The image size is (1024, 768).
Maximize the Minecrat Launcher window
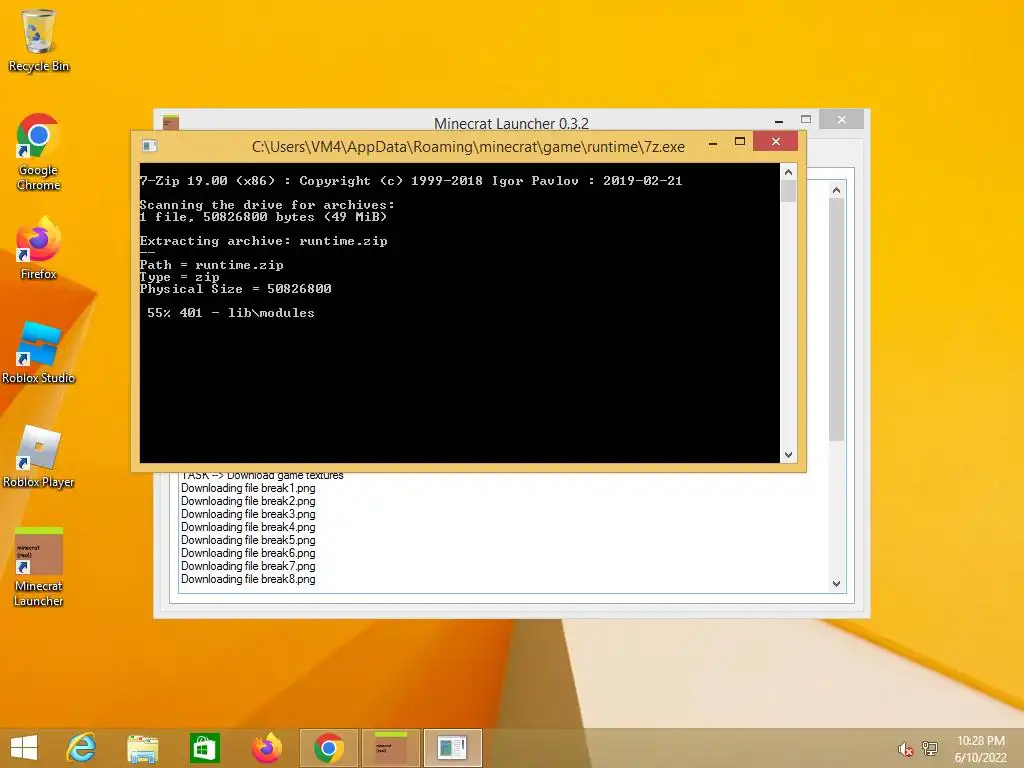806,120
